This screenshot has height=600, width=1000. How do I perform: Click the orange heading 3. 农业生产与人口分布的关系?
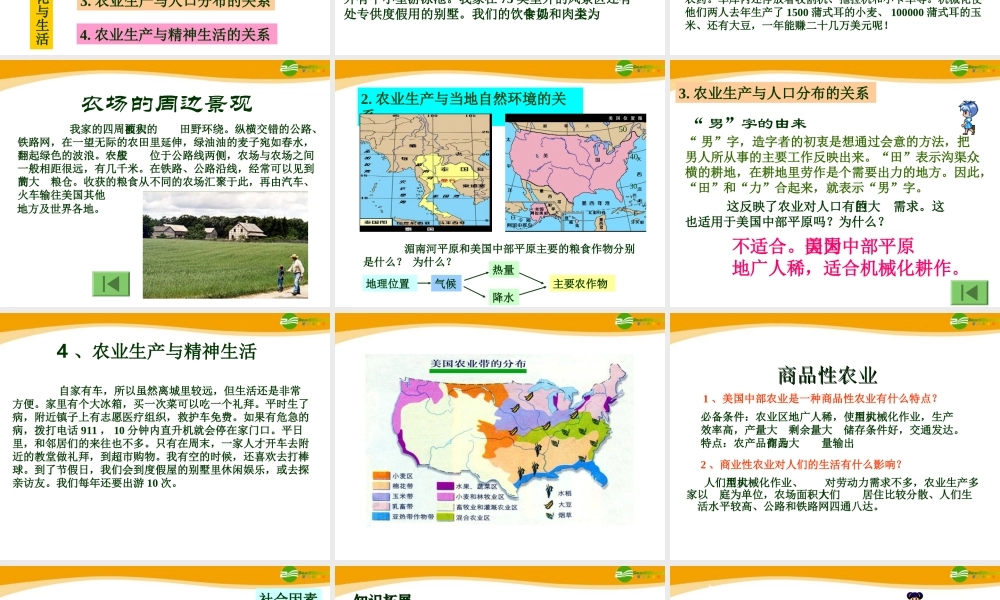[774, 93]
